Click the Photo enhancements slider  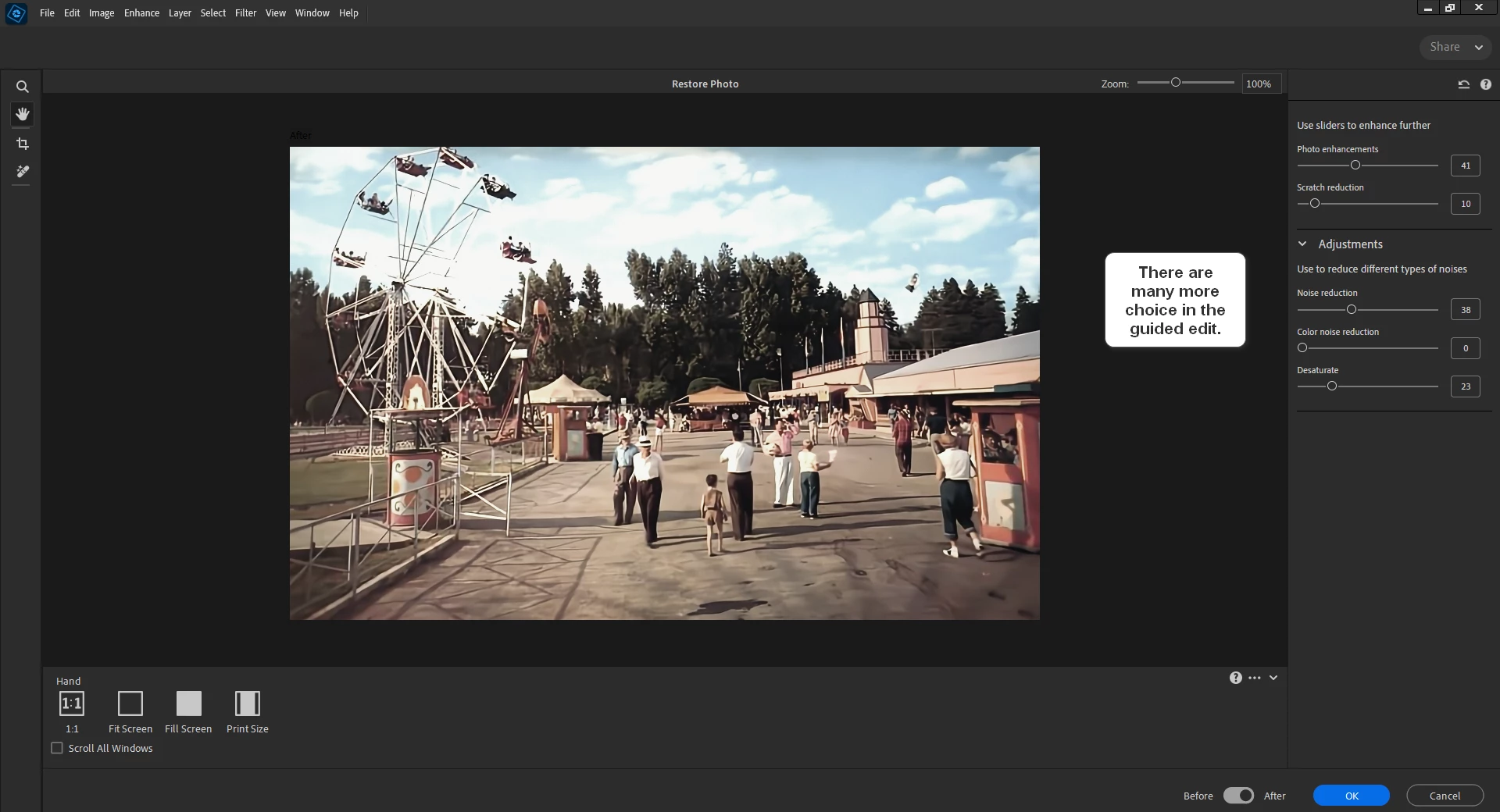pyautogui.click(x=1367, y=166)
